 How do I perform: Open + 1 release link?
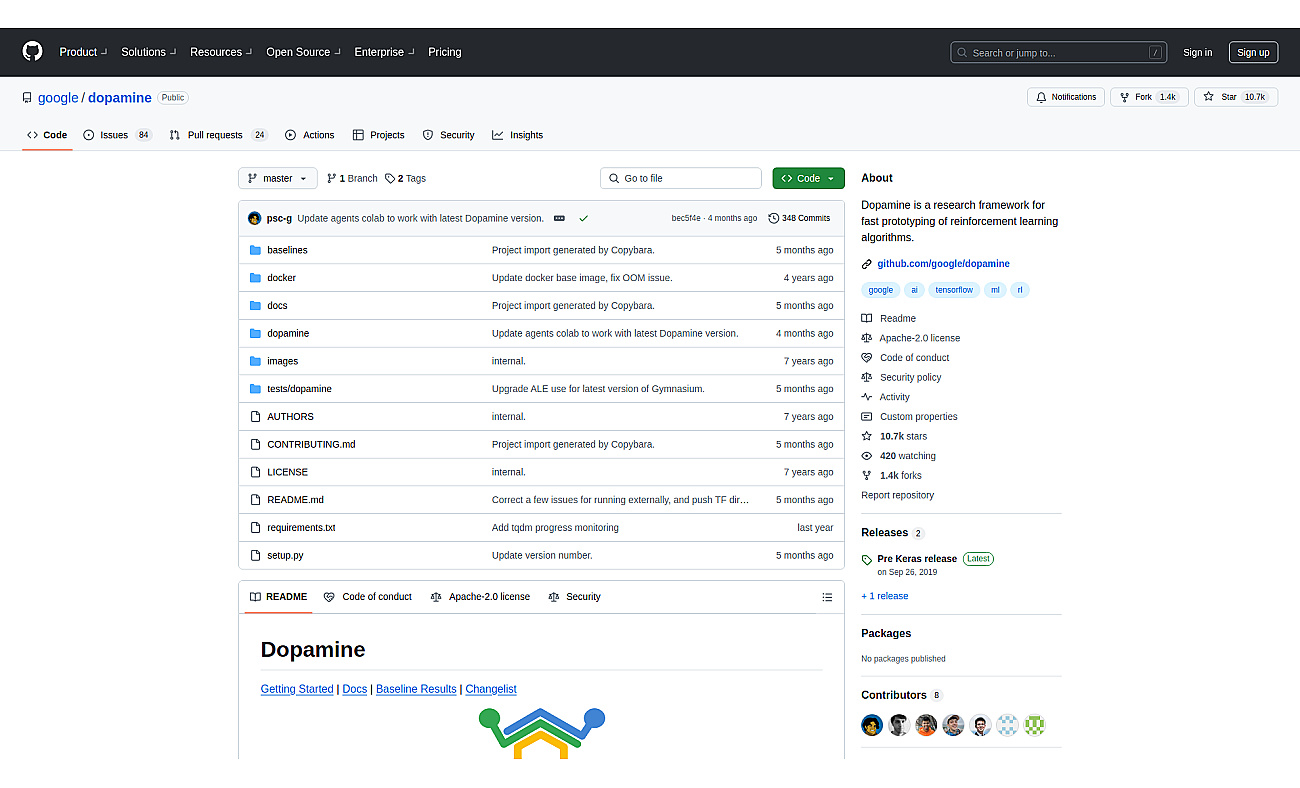tap(884, 596)
